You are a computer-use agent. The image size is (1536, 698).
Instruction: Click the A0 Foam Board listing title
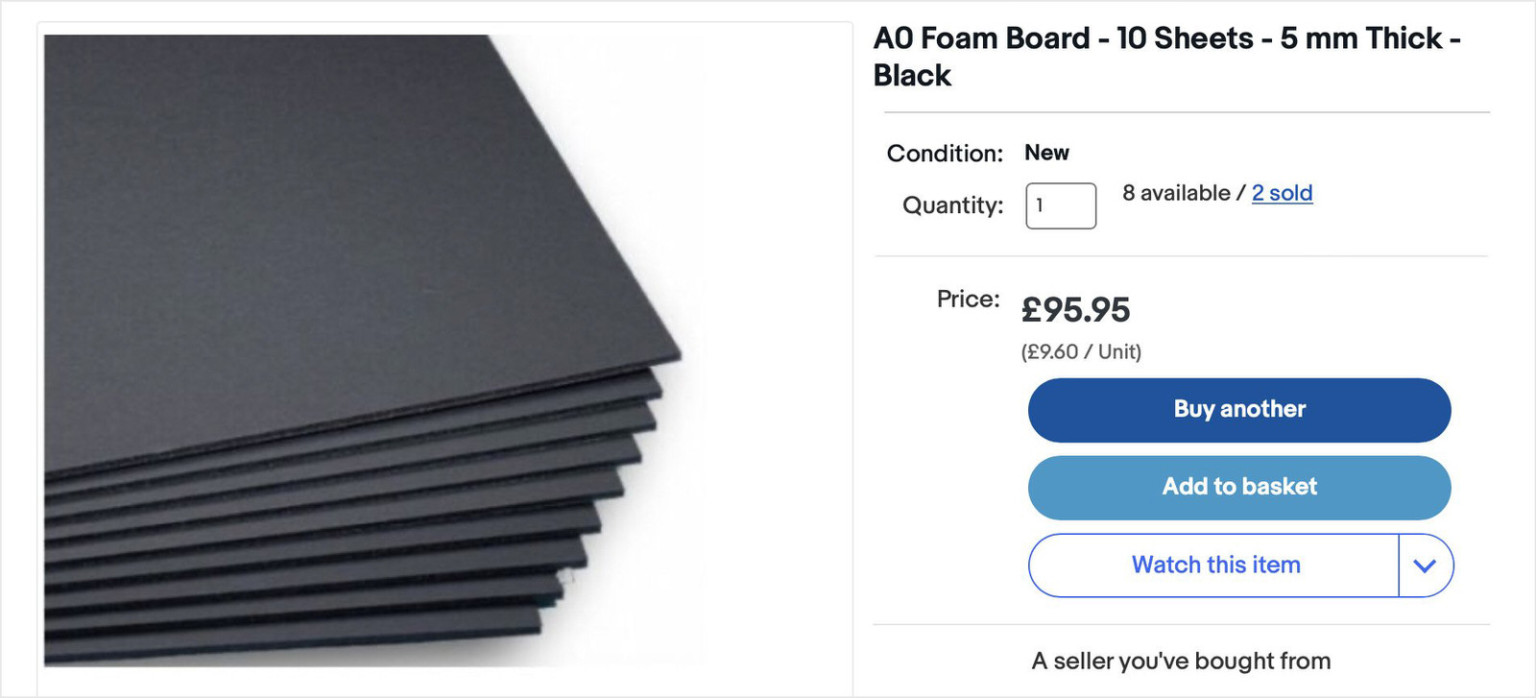coord(1166,56)
